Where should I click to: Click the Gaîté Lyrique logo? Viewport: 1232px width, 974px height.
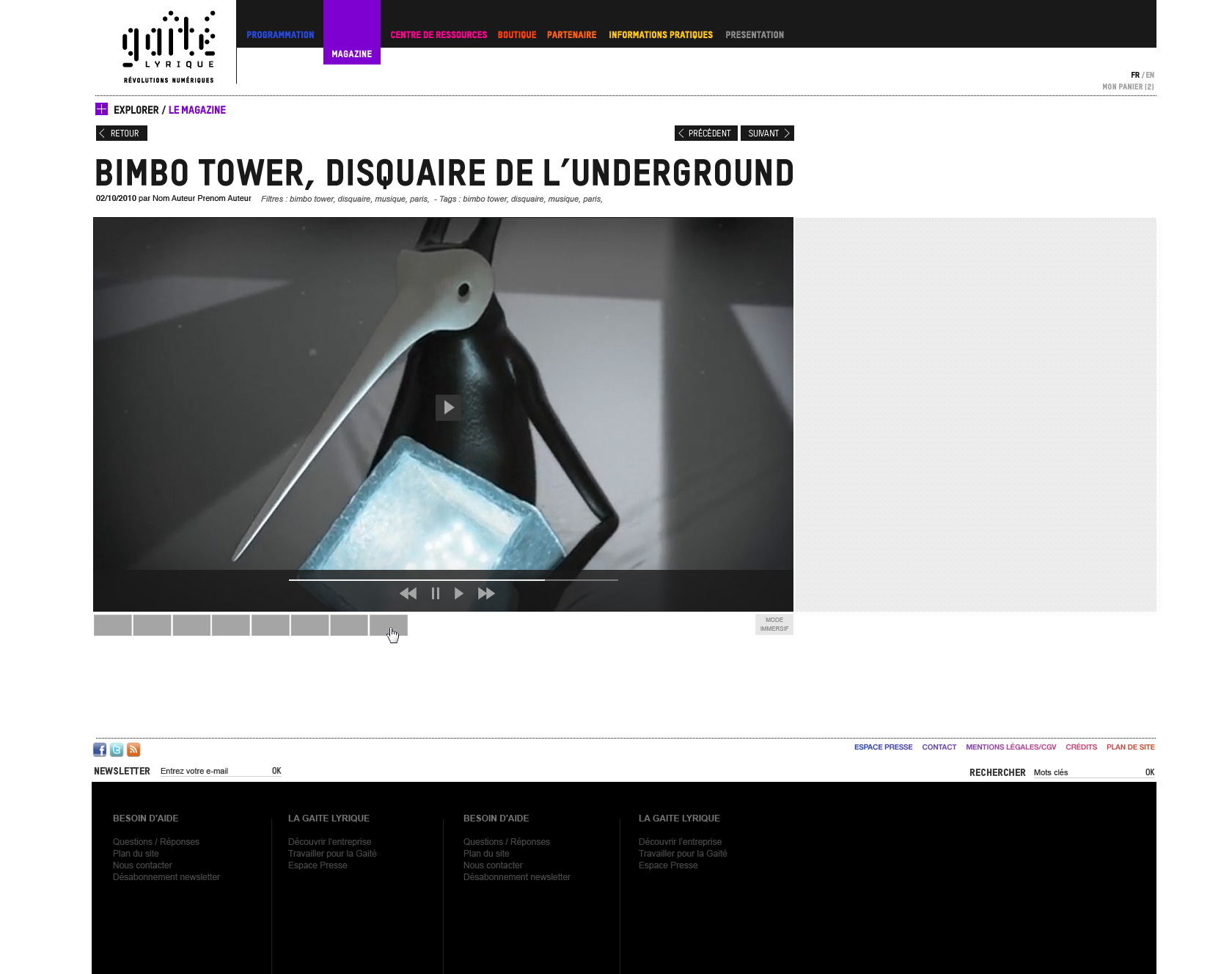tap(169, 47)
